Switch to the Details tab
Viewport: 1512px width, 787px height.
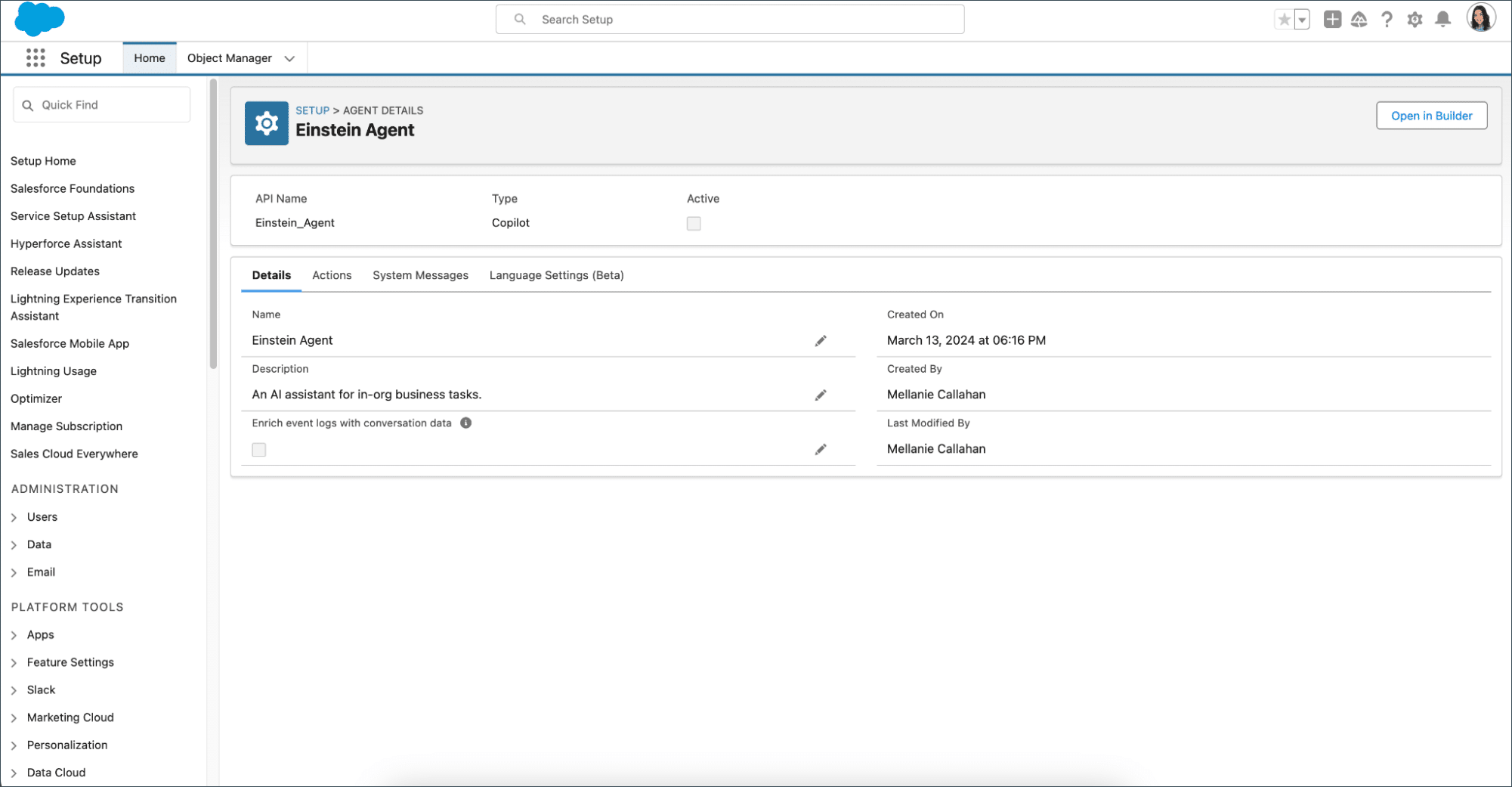[271, 275]
